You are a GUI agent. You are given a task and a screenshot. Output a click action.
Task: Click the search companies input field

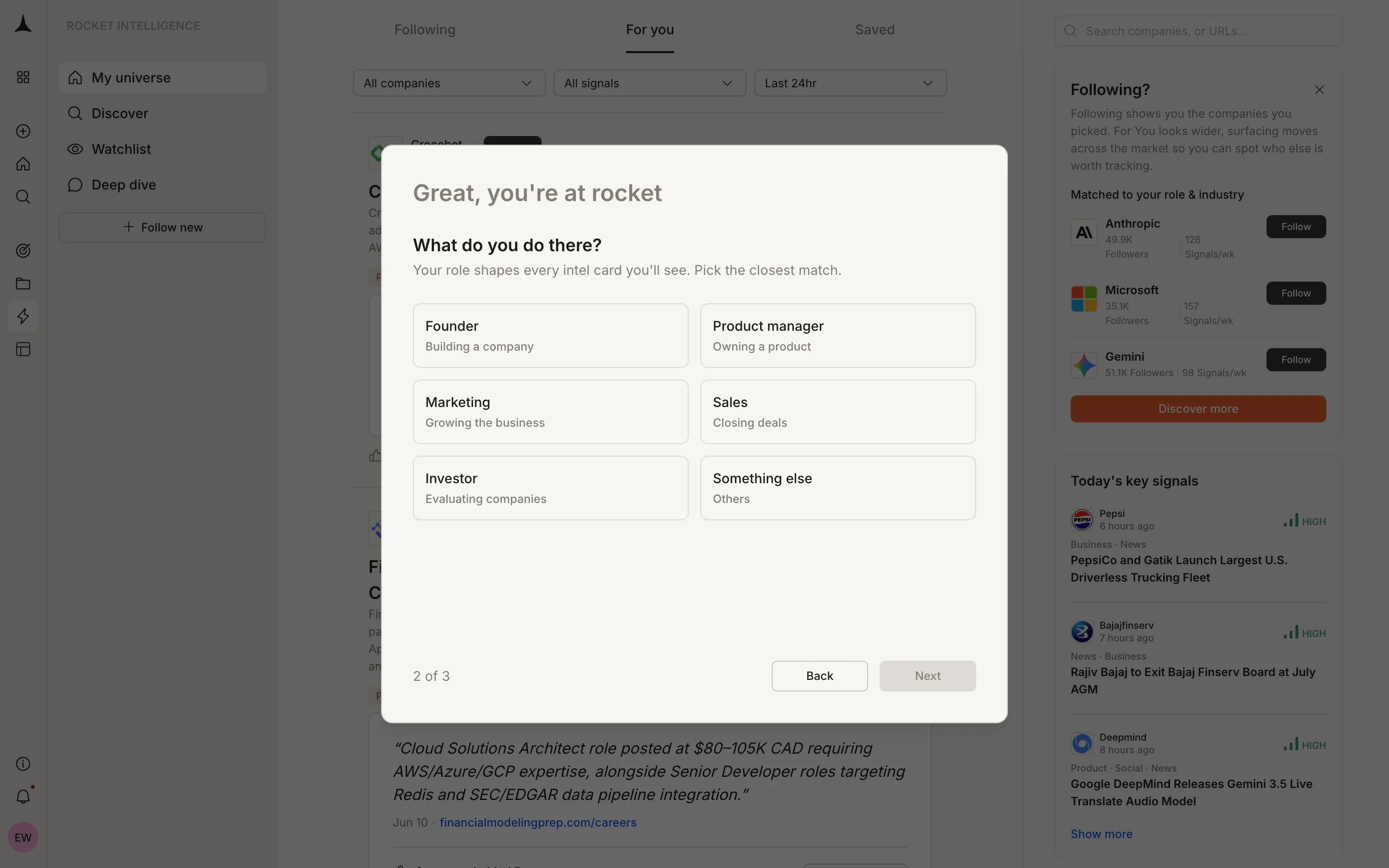tap(1198, 31)
